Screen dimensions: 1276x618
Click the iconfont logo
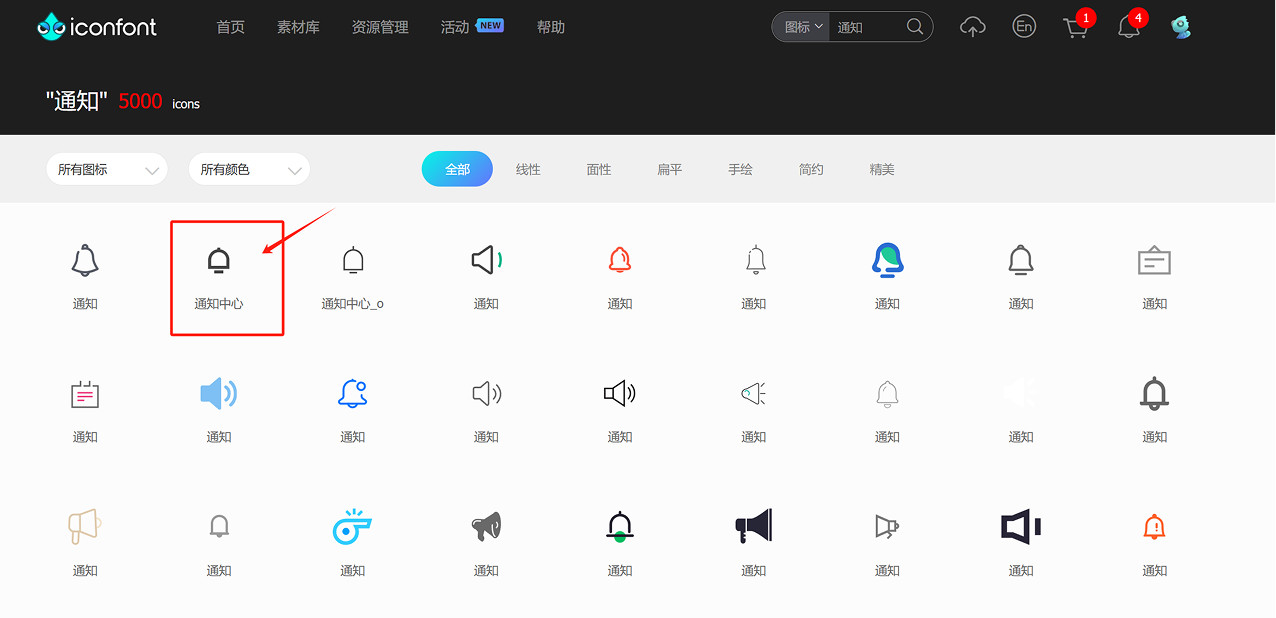[x=96, y=26]
